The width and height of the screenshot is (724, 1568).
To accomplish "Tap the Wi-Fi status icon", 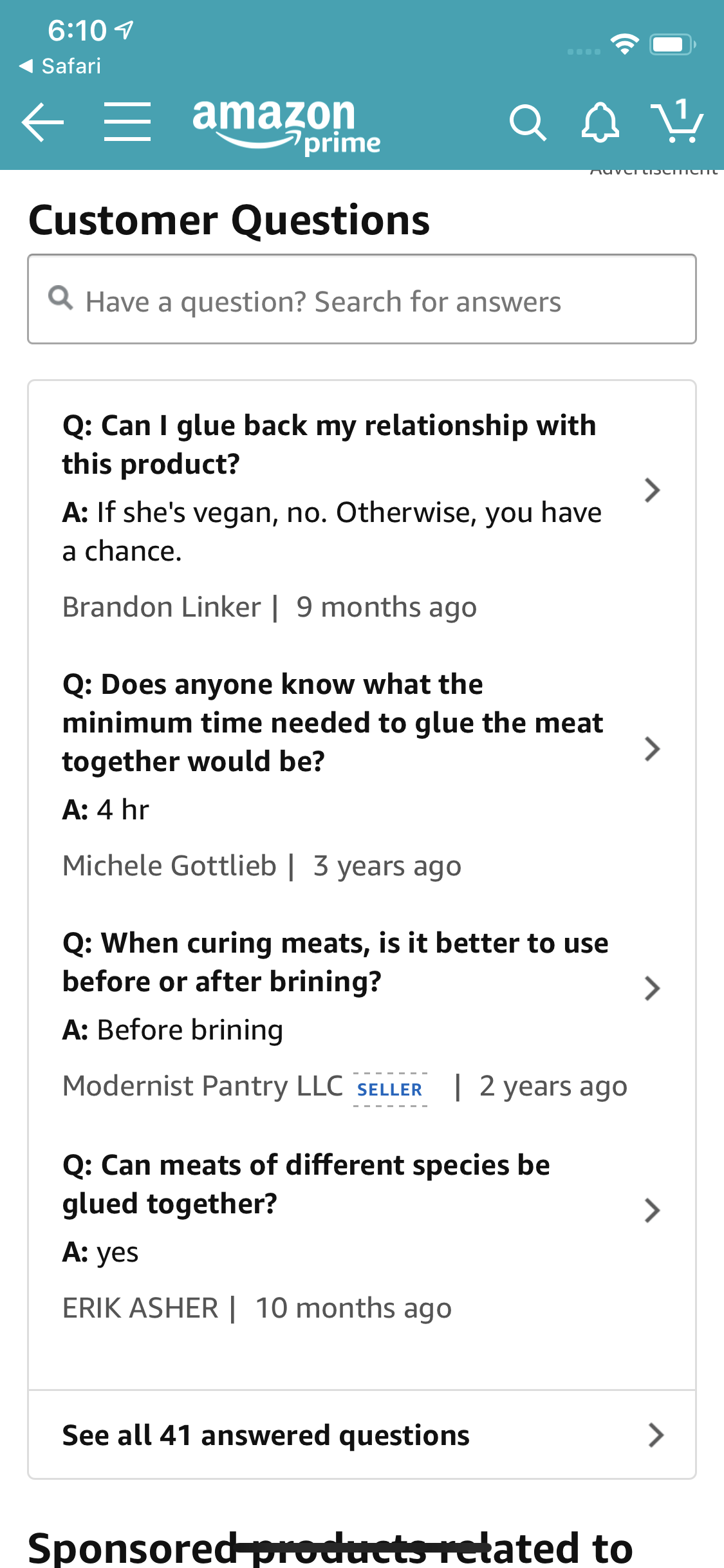I will coord(624,44).
